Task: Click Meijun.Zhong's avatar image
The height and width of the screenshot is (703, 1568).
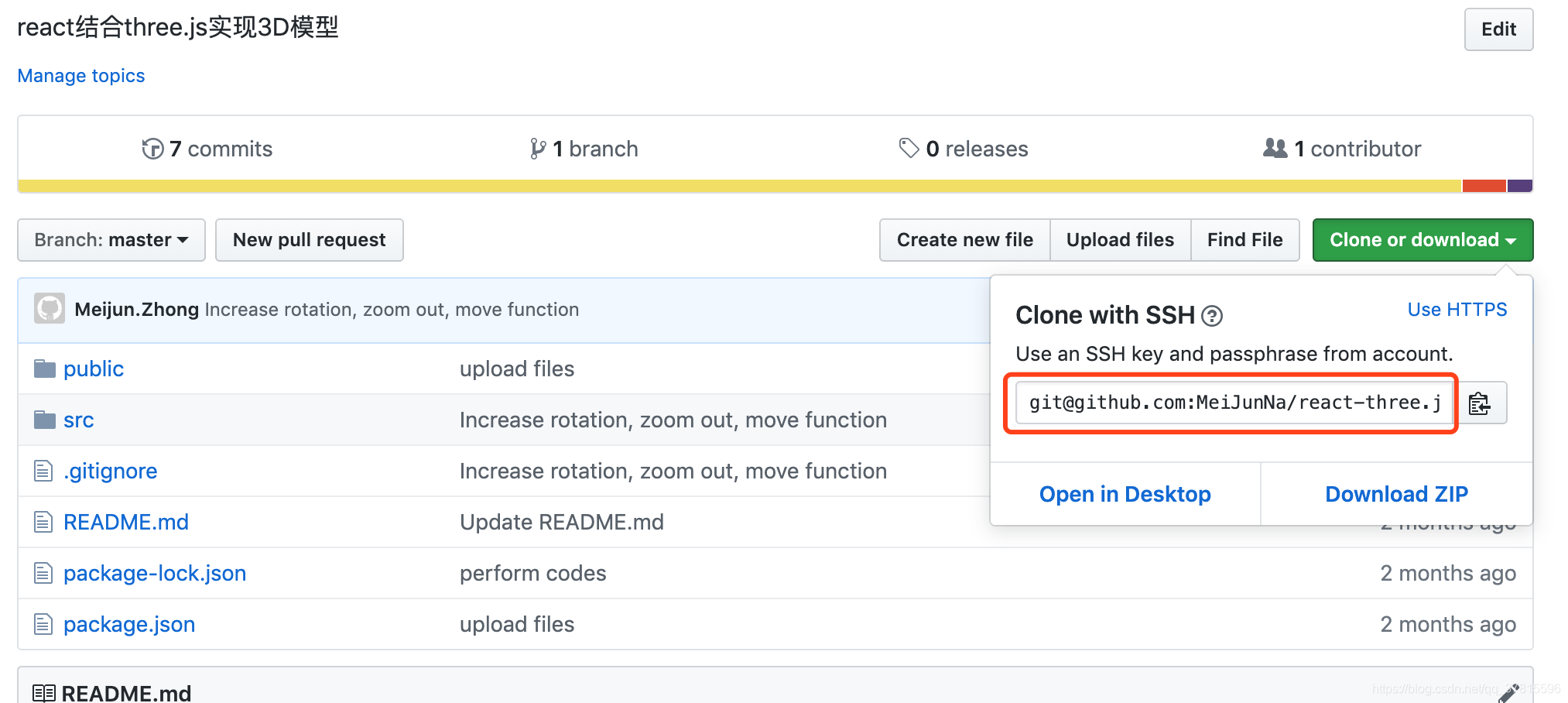Action: (x=50, y=309)
